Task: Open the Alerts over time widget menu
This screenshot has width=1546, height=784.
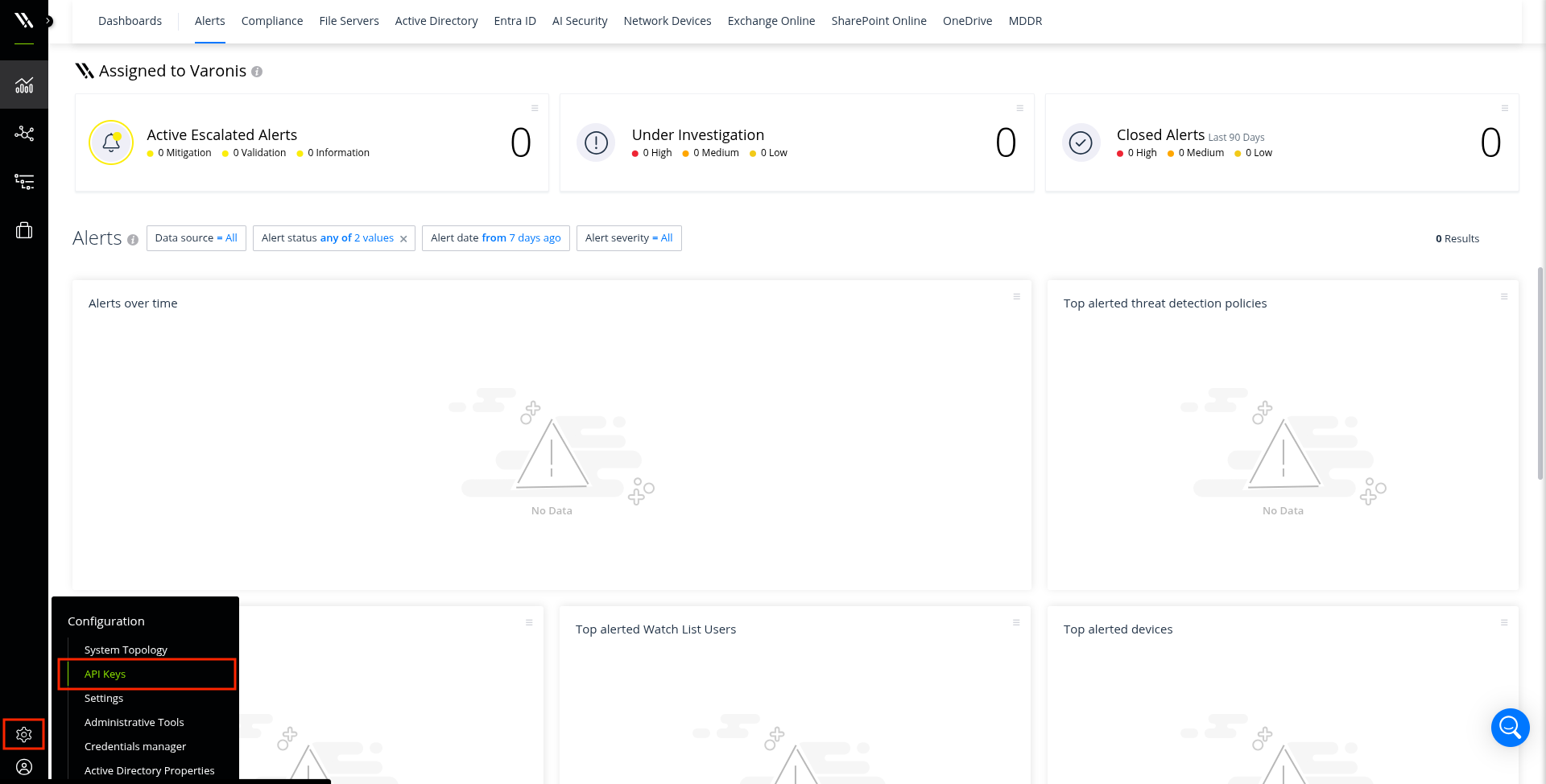Action: pos(1017,297)
